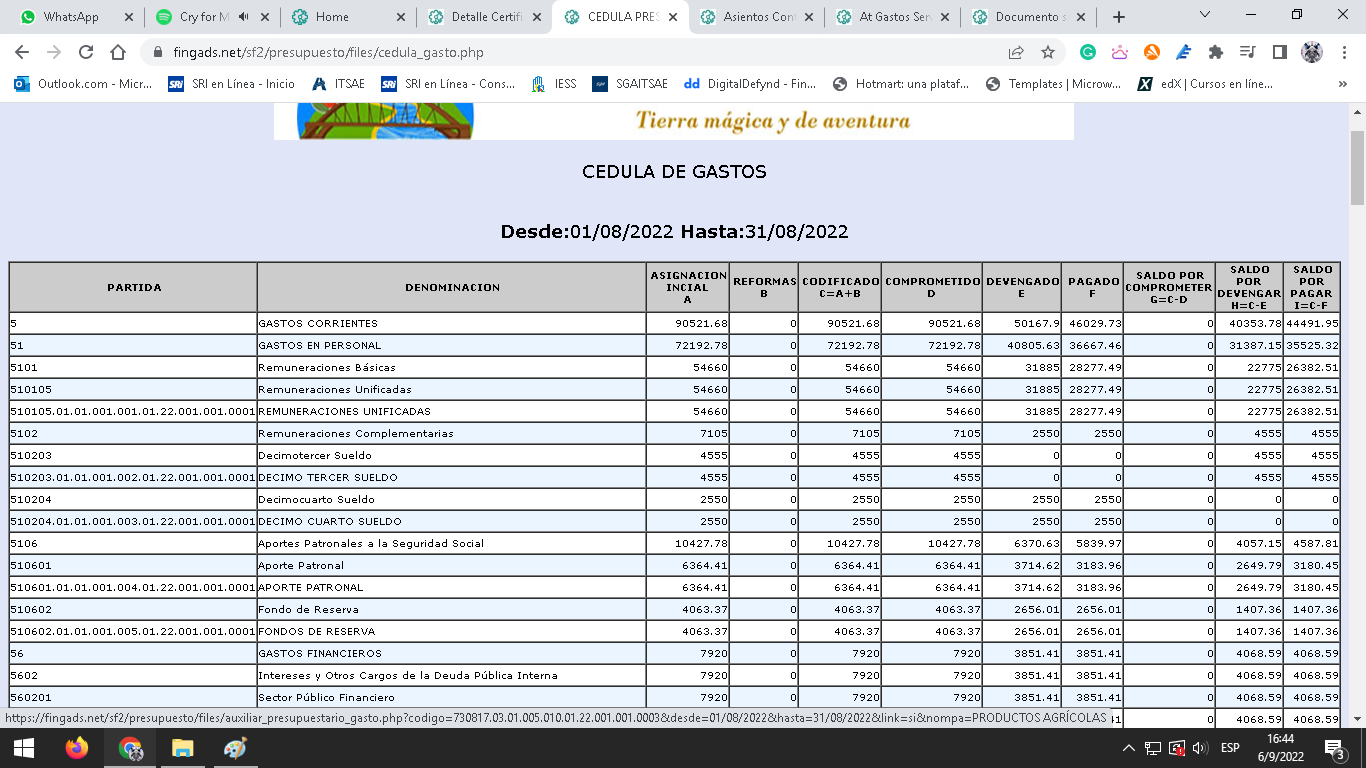Show hidden system tray icons
Viewport: 1366px width, 768px height.
click(1129, 748)
